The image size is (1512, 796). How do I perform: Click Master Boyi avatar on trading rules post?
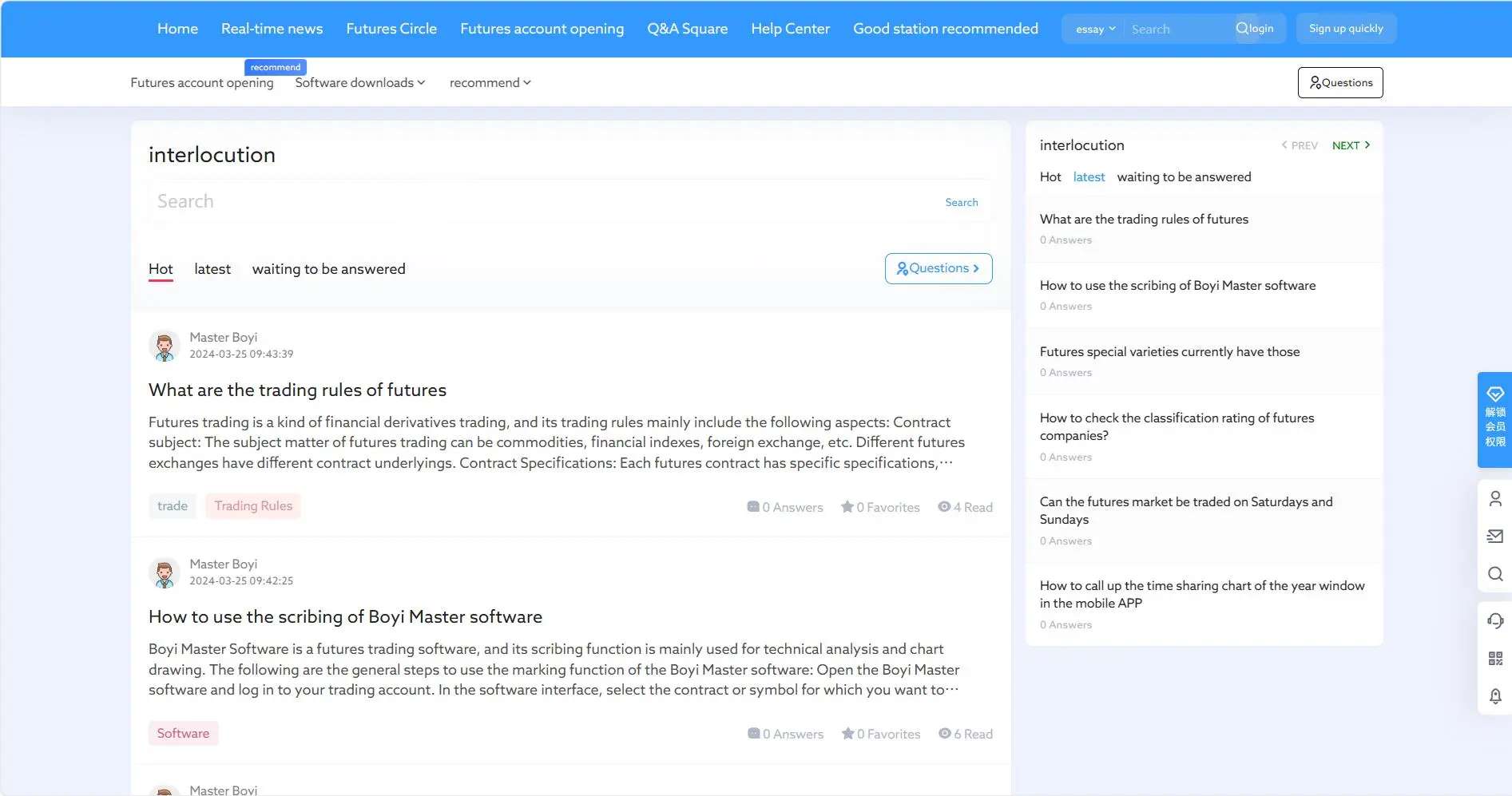[x=165, y=346]
